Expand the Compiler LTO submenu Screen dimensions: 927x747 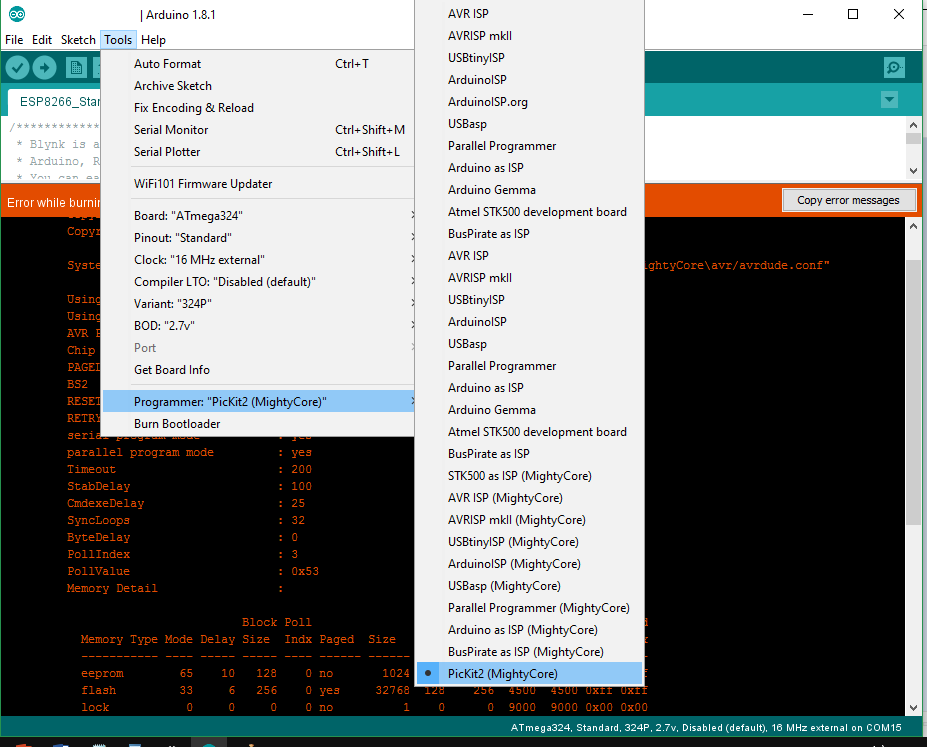coord(258,282)
